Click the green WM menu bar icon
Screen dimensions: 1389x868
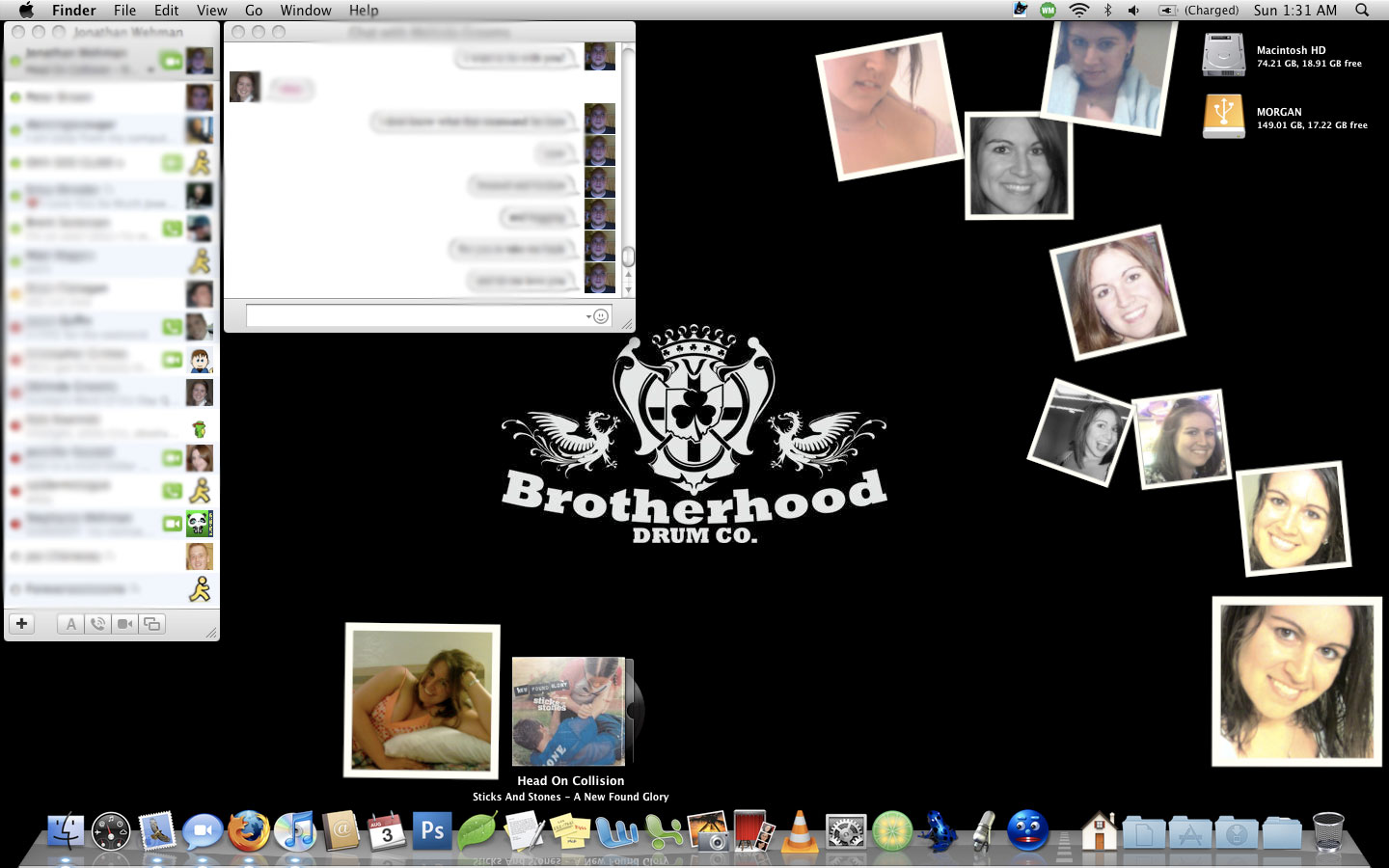(1049, 10)
